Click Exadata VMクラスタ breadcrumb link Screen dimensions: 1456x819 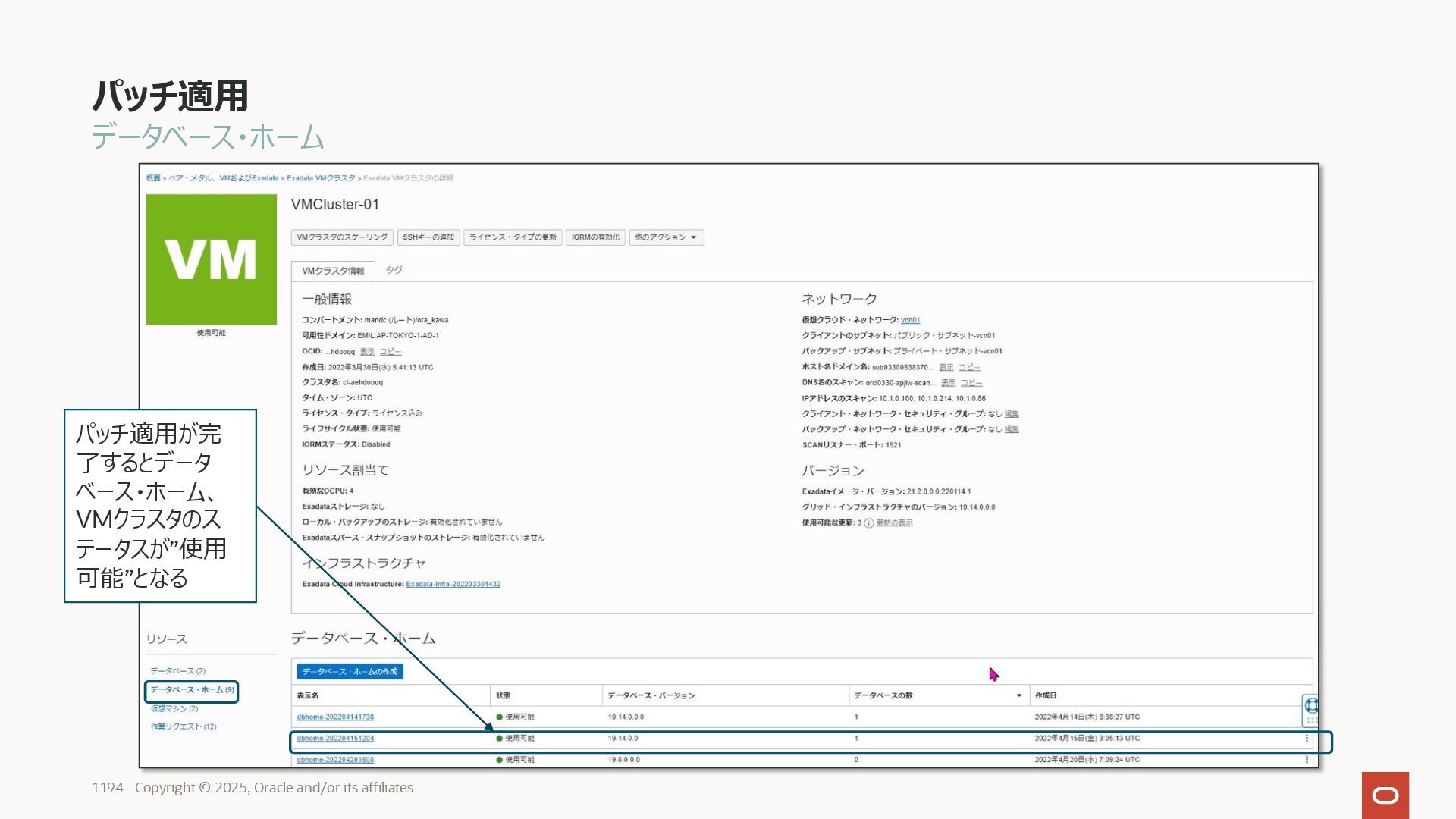[321, 178]
